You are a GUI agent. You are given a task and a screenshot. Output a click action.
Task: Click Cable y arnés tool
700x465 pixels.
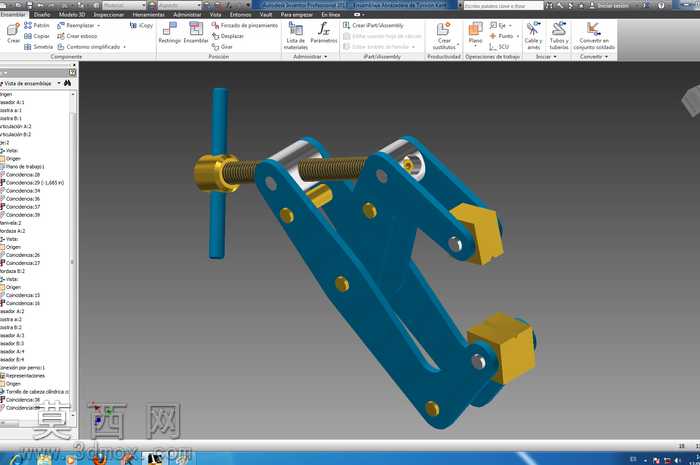click(533, 35)
